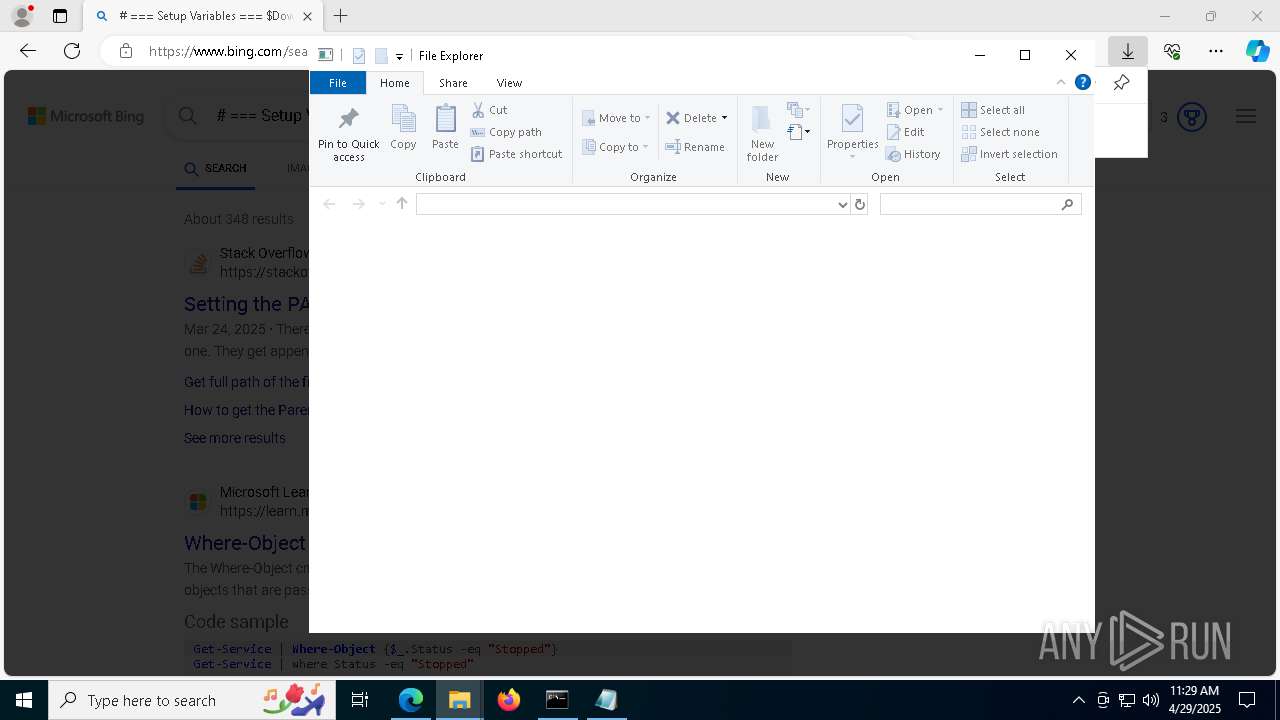Collapse the ribbon with the chevron
Screen dimensions: 1280x720
pos(1061,83)
